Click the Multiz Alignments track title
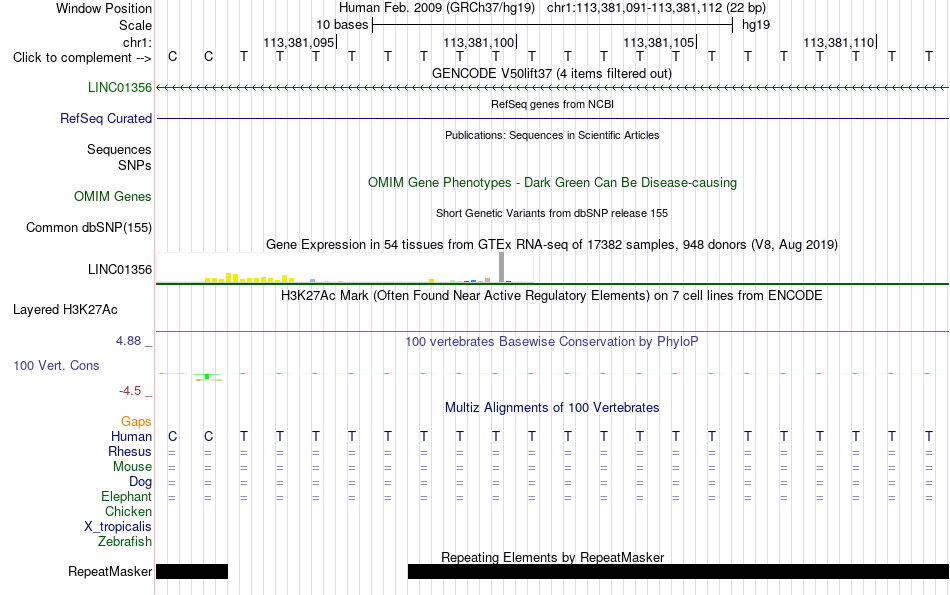The height and width of the screenshot is (595, 950). 552,408
